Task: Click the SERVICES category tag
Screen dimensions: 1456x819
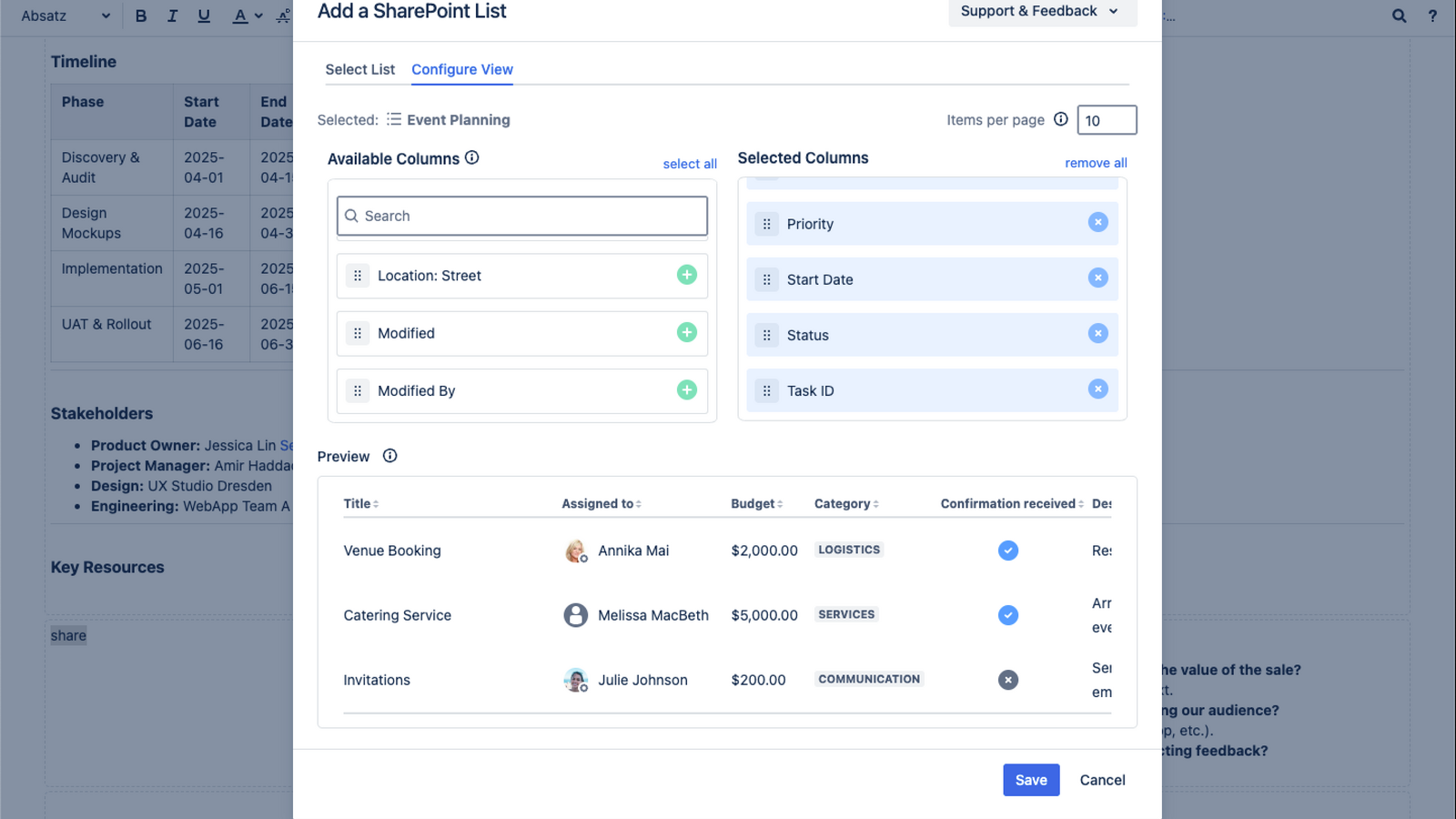Action: click(x=846, y=614)
